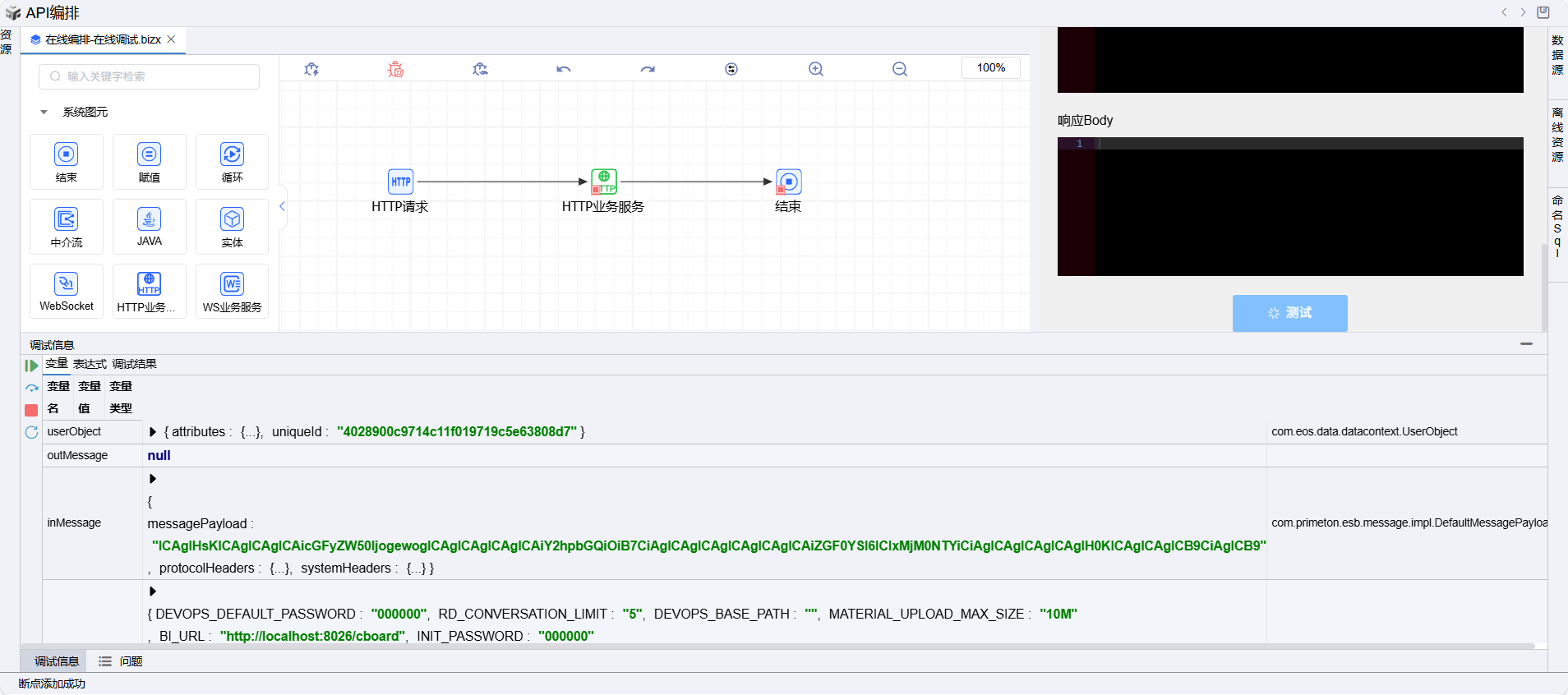Collapse the 系统图元 category
Image resolution: width=1568 pixels, height=695 pixels.
click(44, 113)
